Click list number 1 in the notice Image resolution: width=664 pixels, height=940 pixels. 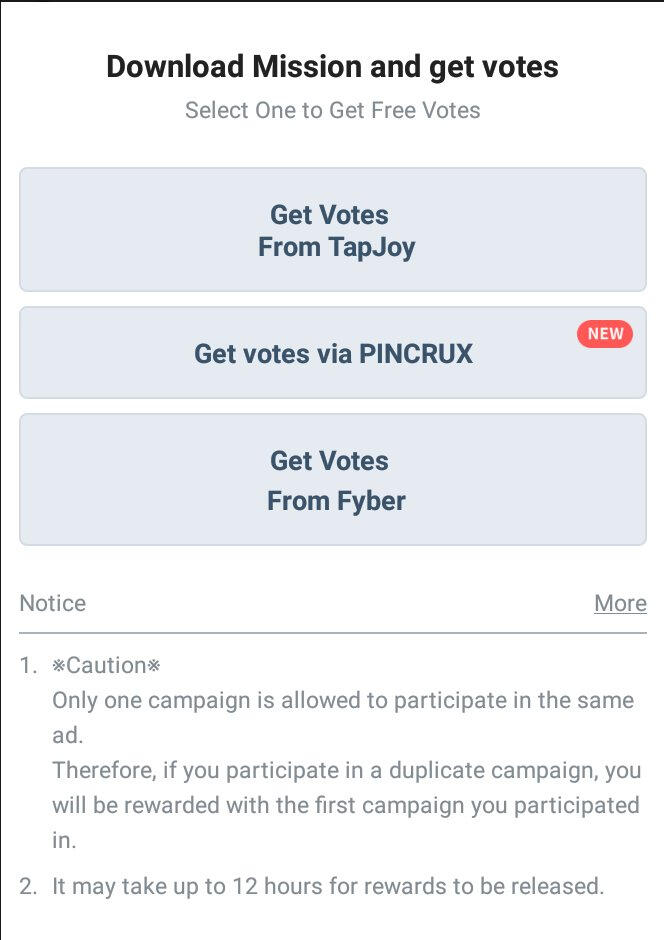[x=28, y=666]
